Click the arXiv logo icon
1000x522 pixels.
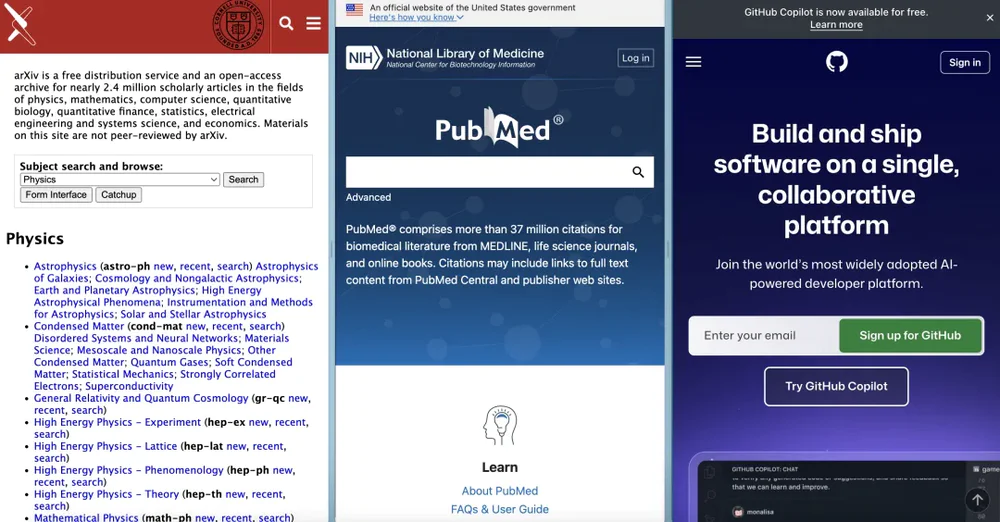(21, 24)
